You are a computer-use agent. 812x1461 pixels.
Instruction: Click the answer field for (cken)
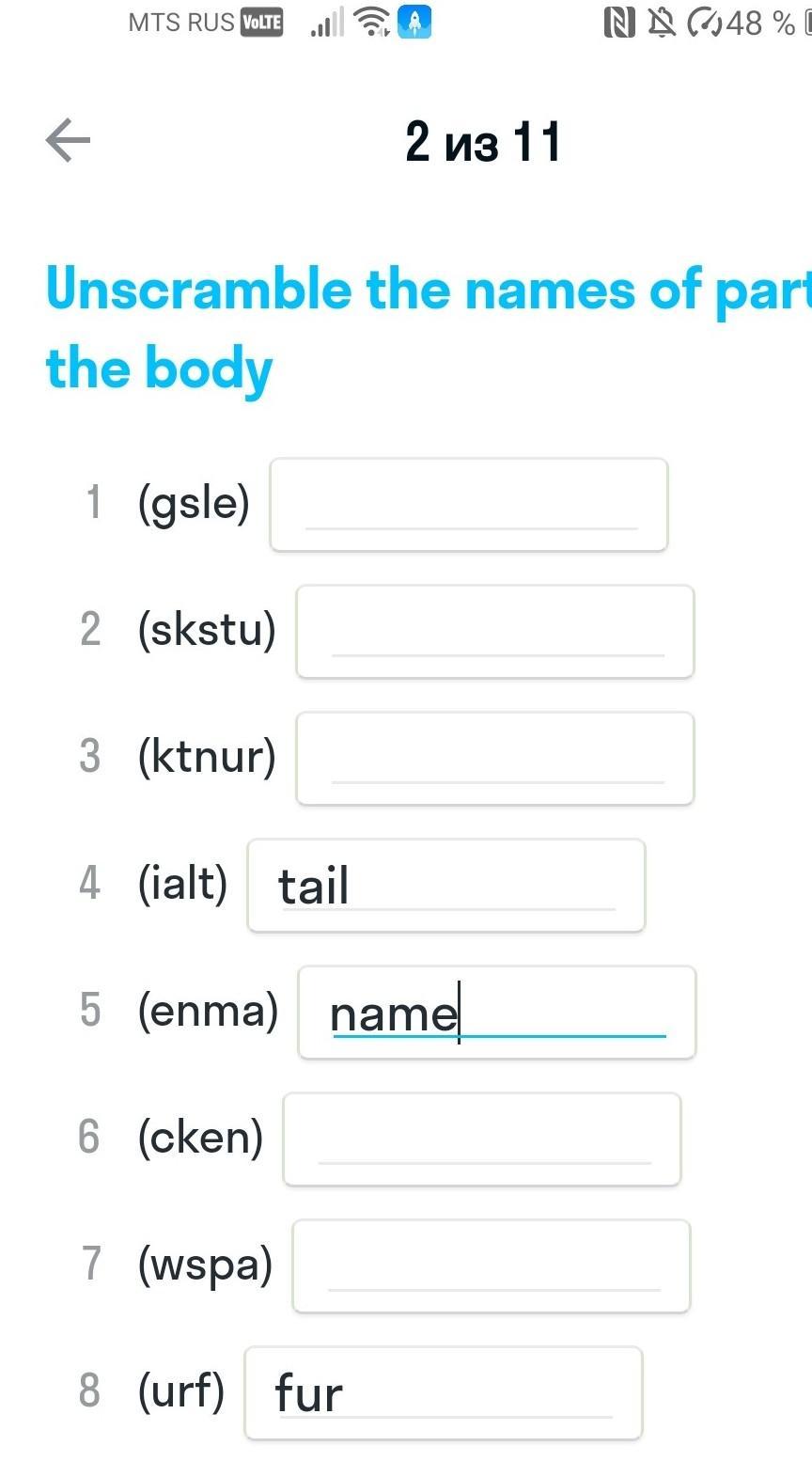tap(482, 1139)
